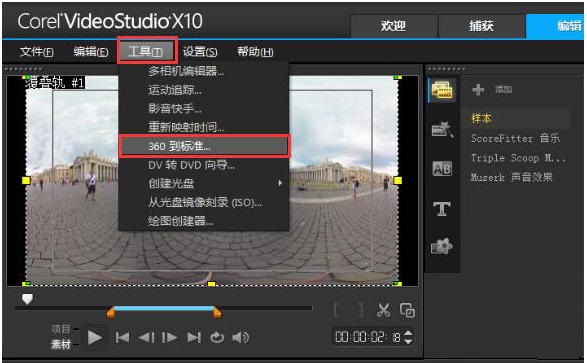
Task: Click the scissors split clip icon
Action: click(x=384, y=310)
